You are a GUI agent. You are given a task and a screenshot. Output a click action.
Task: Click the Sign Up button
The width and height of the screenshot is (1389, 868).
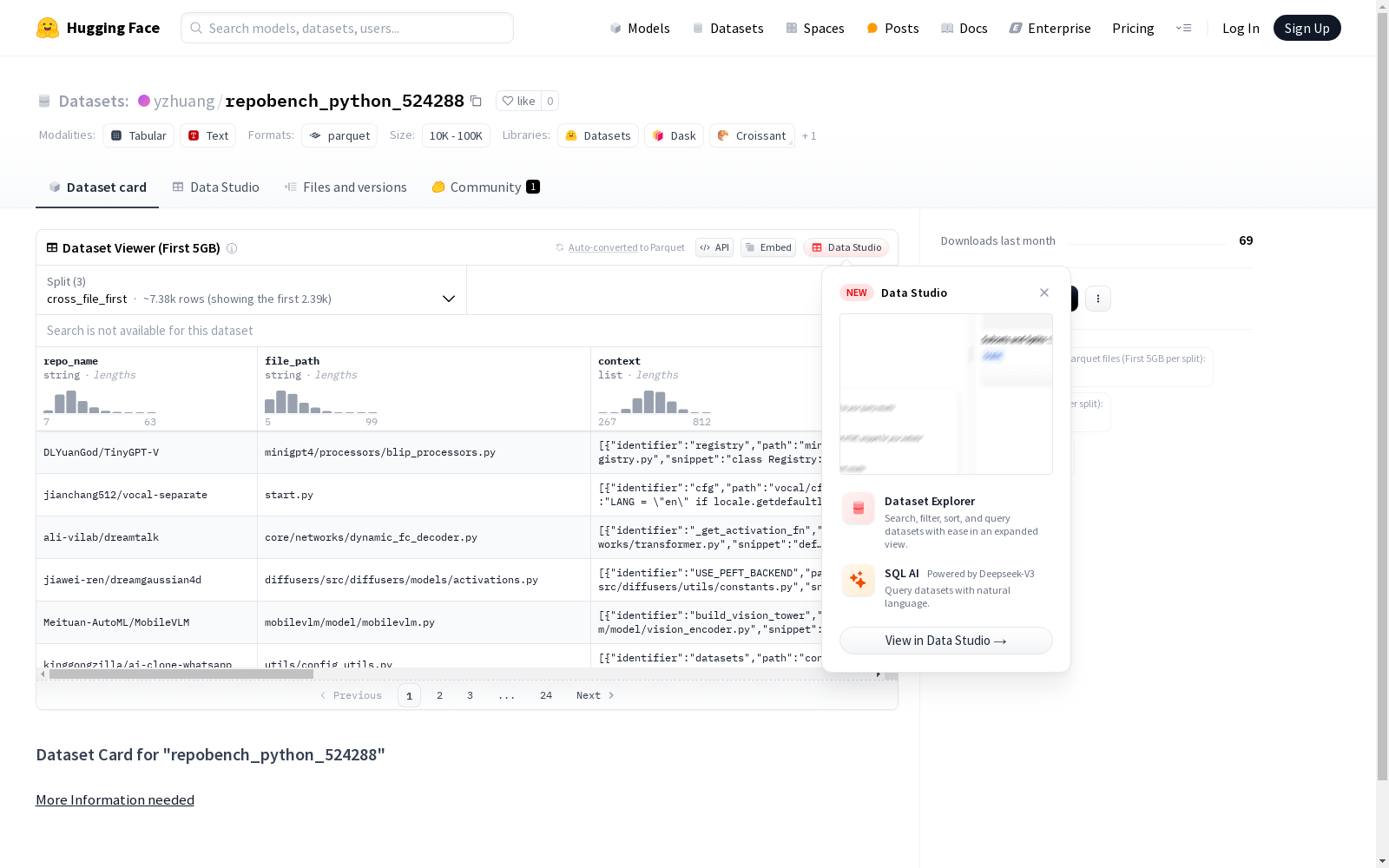coord(1307,28)
